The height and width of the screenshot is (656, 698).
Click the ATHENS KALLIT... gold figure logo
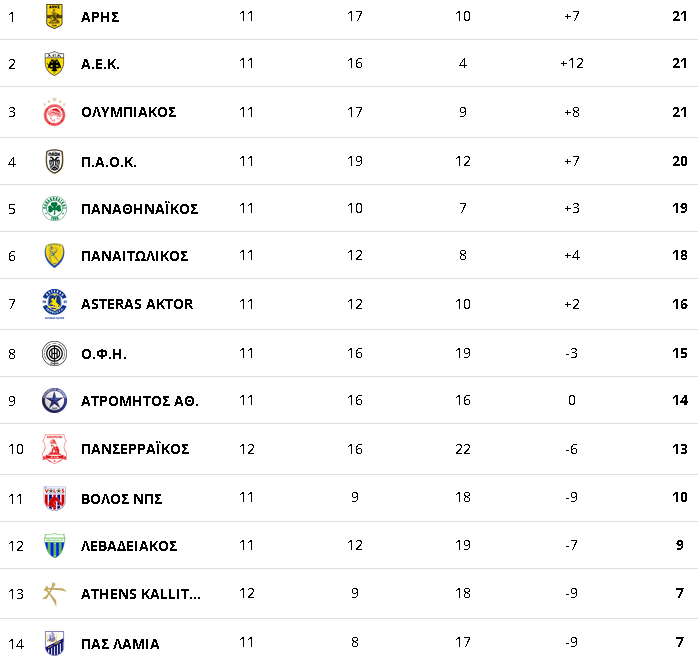click(x=54, y=594)
